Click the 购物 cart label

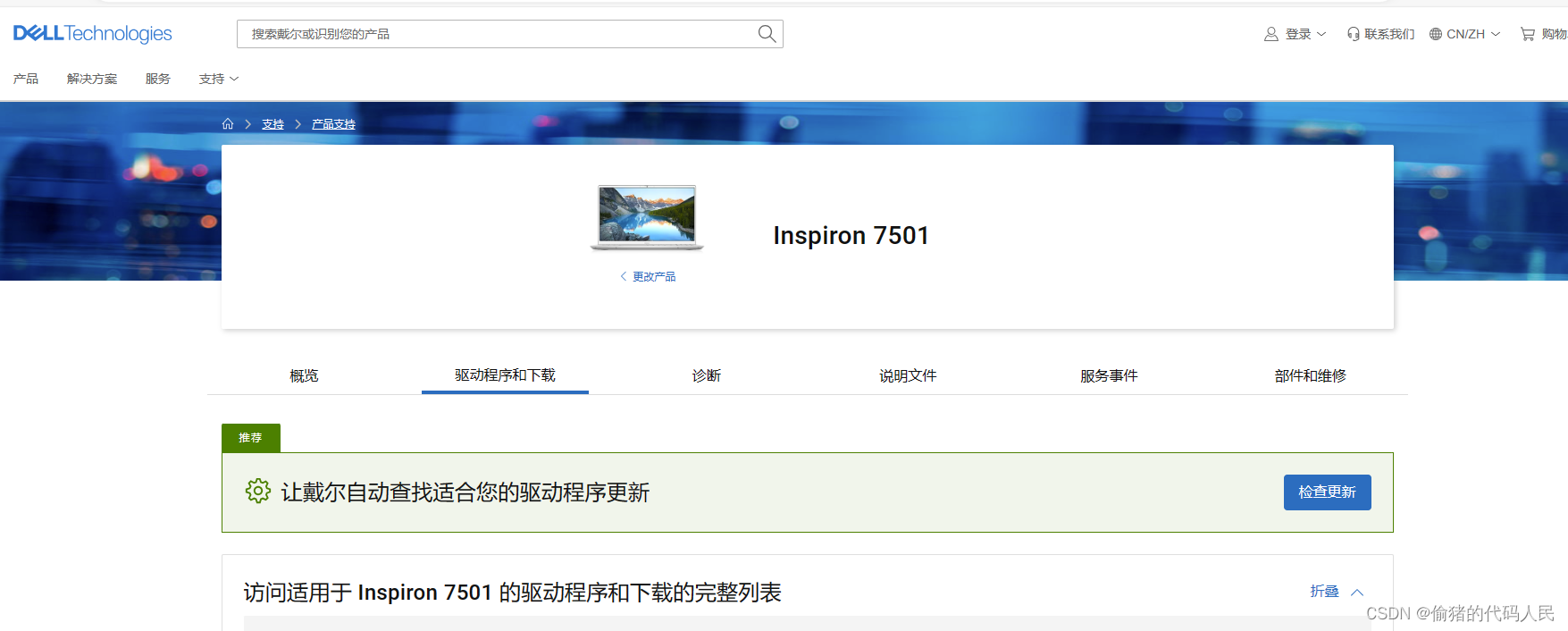pos(1554,34)
